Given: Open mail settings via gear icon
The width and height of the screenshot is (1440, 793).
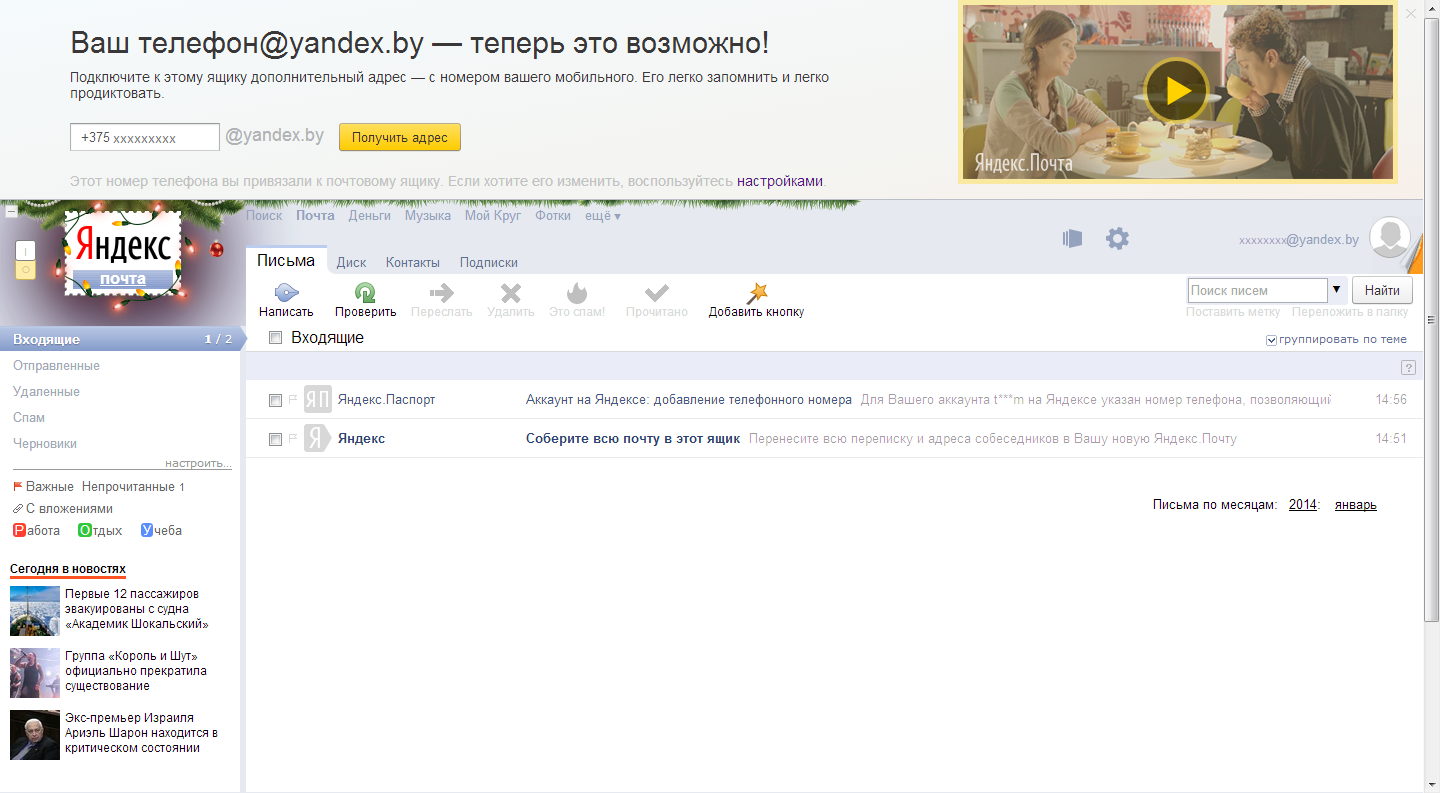Looking at the screenshot, I should pyautogui.click(x=1117, y=239).
